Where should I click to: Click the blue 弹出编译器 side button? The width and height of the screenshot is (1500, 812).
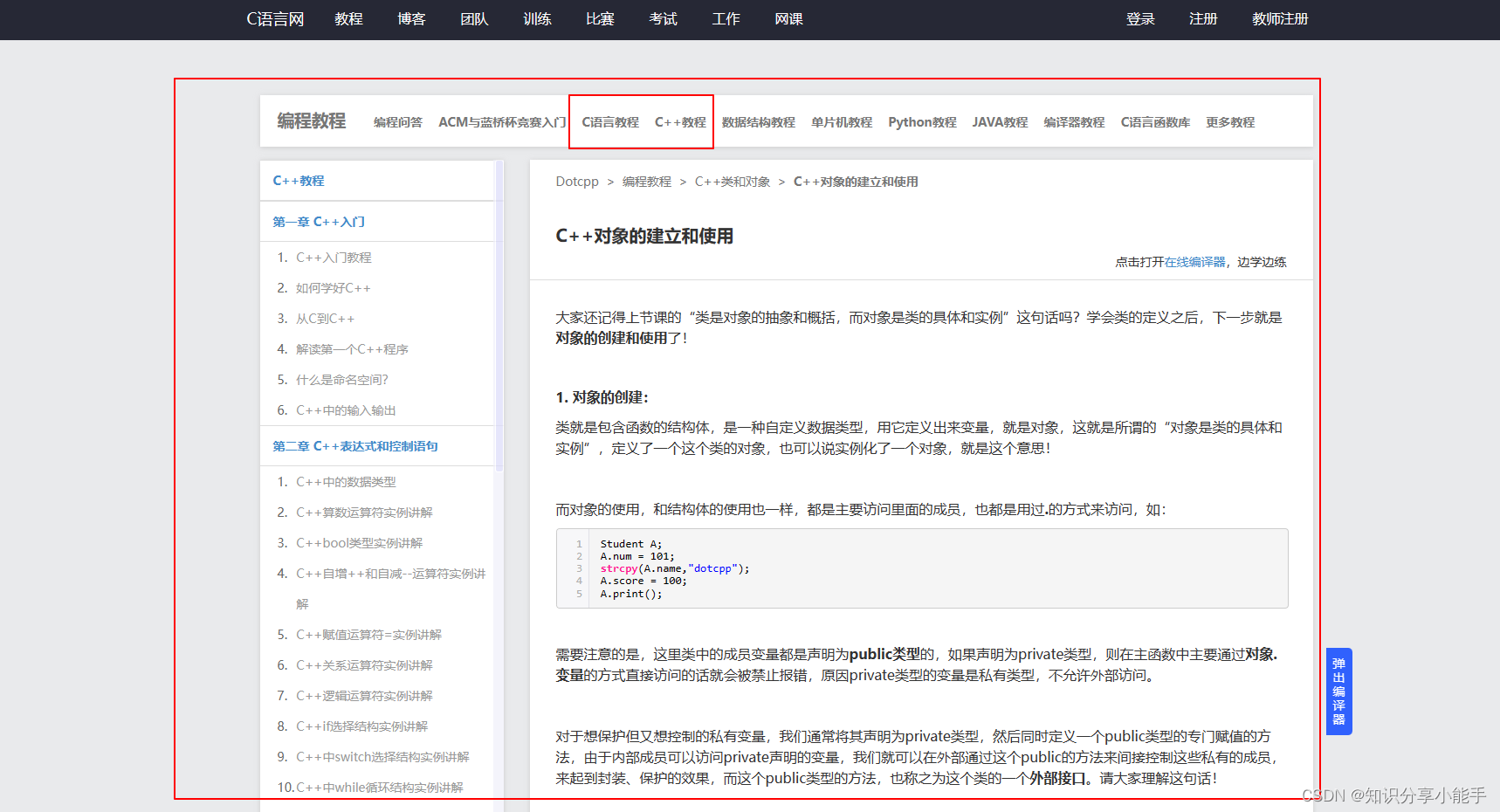(x=1338, y=692)
